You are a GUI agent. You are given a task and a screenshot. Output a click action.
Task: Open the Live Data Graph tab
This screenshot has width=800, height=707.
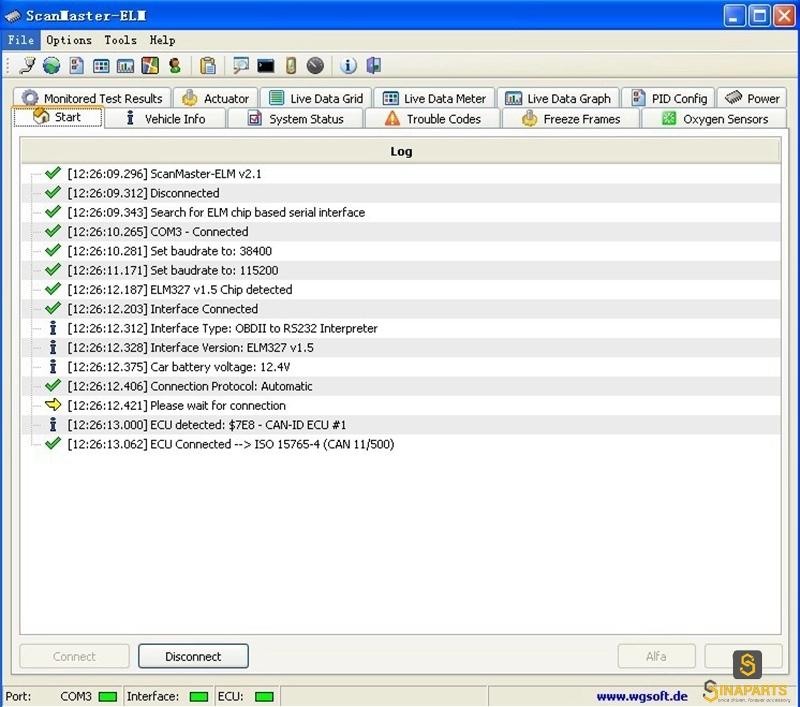point(558,98)
